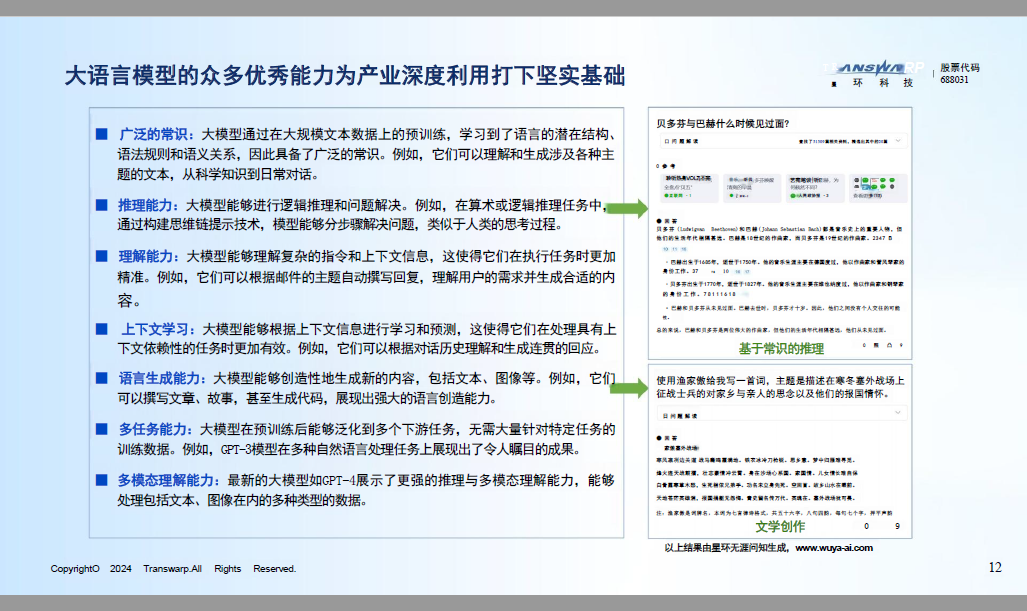The height and width of the screenshot is (611, 1027).
Task: Click the fourth reference card with green icons
Action: pos(878,187)
